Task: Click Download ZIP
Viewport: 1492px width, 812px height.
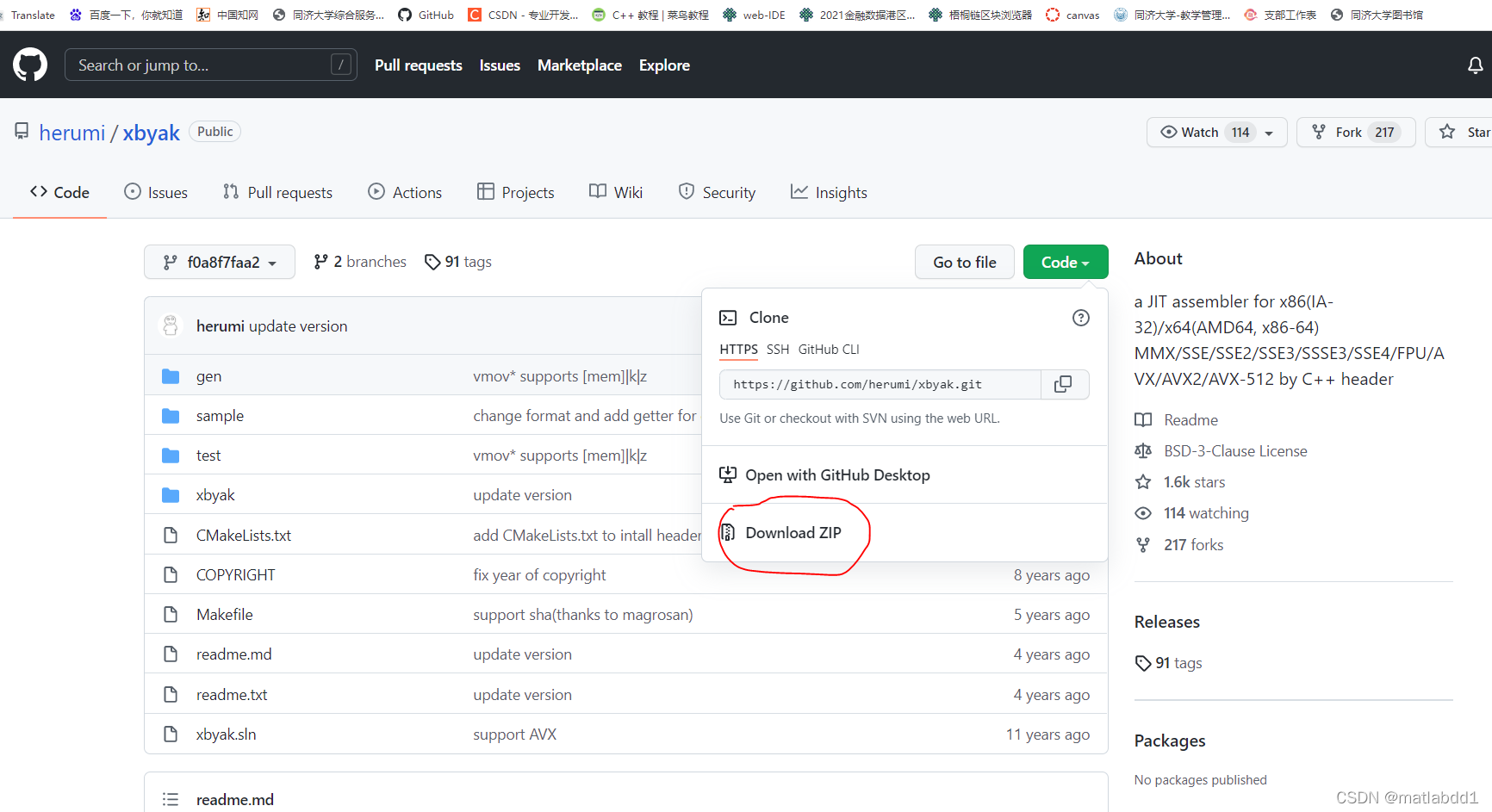Action: point(793,532)
